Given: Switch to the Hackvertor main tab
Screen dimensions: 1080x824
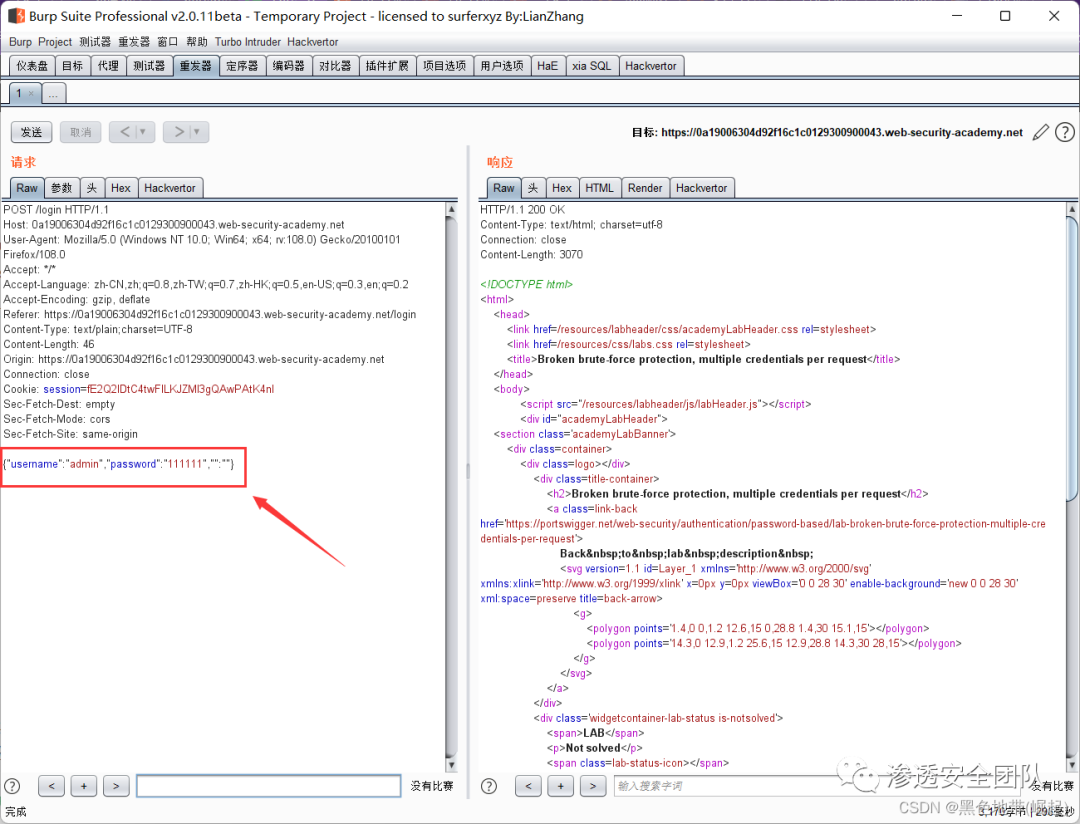Looking at the screenshot, I should coord(651,65).
